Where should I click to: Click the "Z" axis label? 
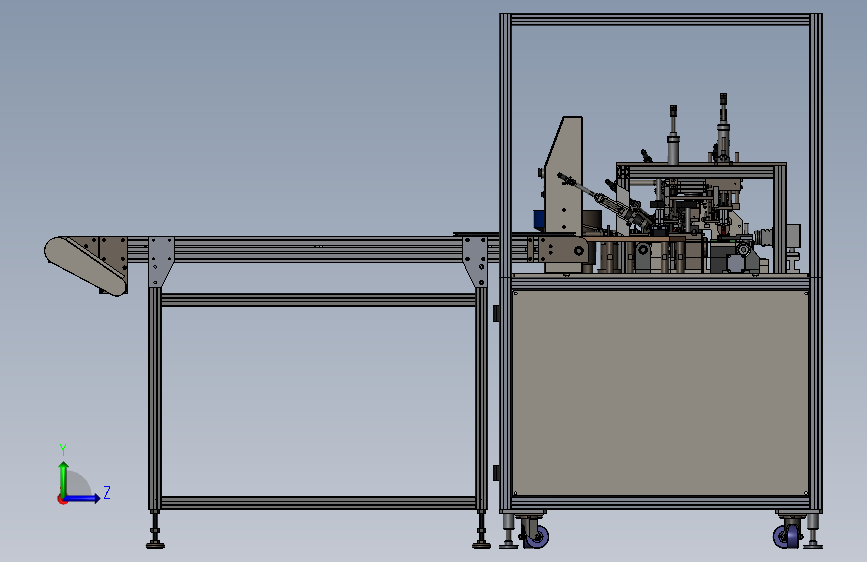[x=107, y=492]
